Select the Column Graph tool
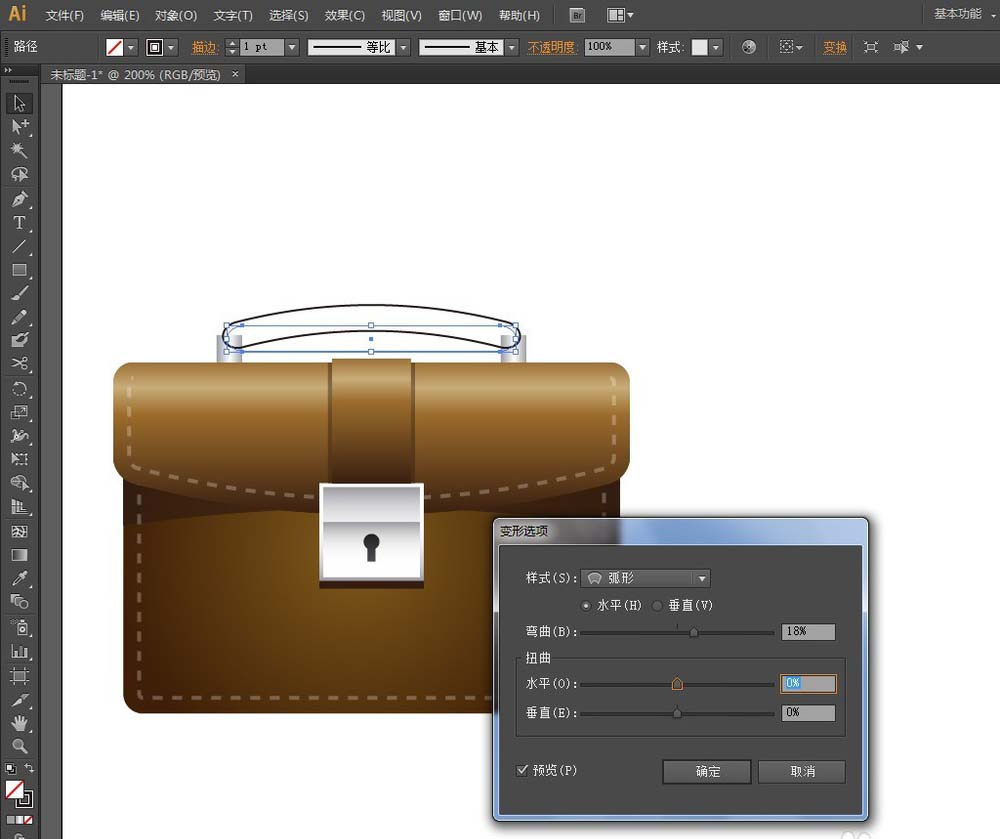Viewport: 1000px width, 839px height. 19,652
